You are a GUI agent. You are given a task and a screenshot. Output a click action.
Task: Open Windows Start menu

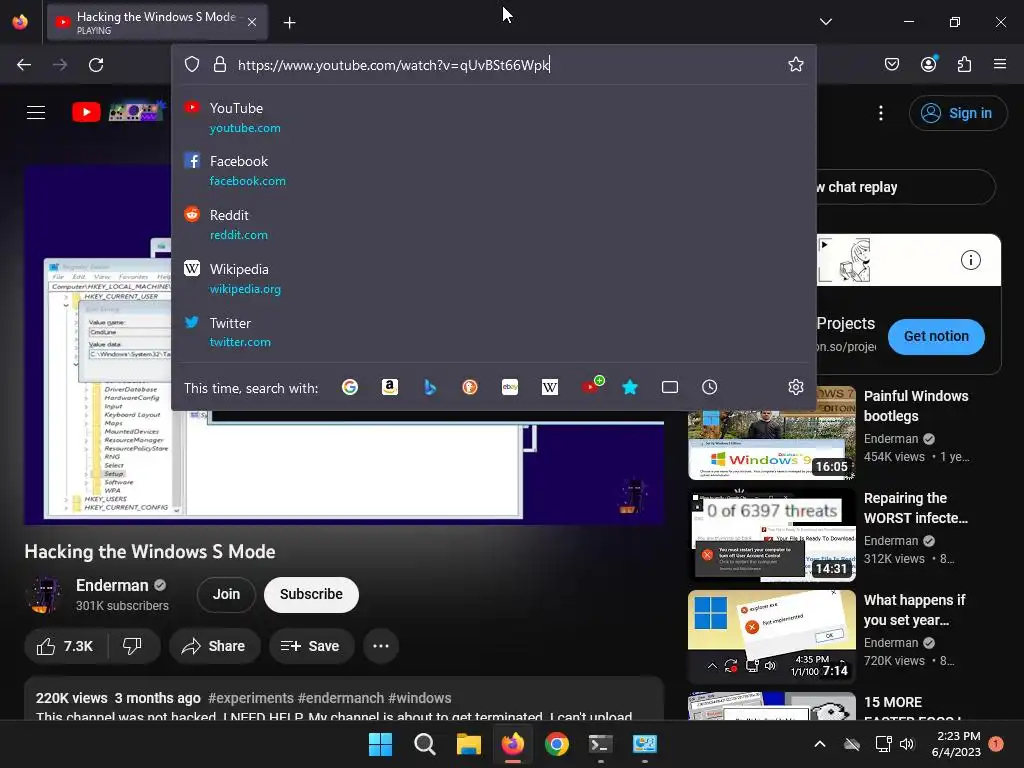point(380,744)
